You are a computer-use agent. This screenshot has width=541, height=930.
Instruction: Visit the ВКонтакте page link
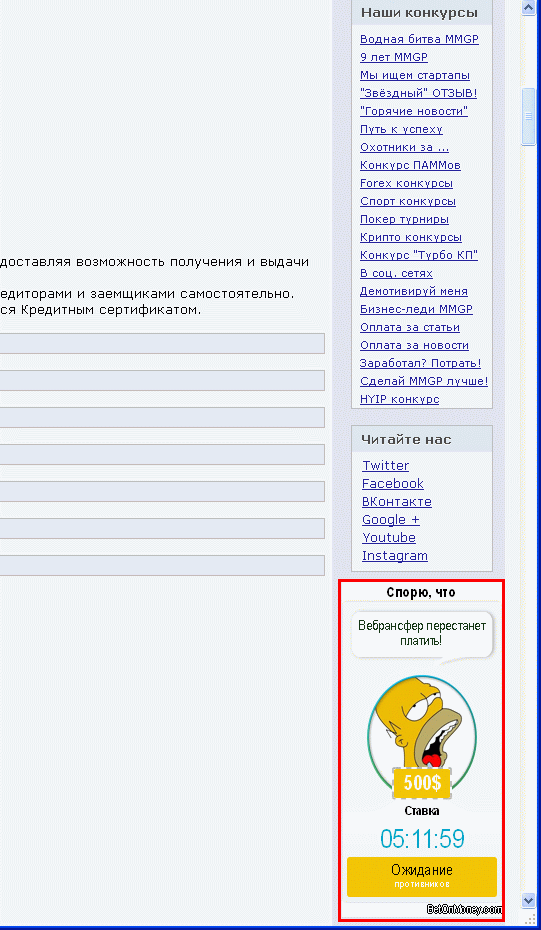tap(397, 502)
